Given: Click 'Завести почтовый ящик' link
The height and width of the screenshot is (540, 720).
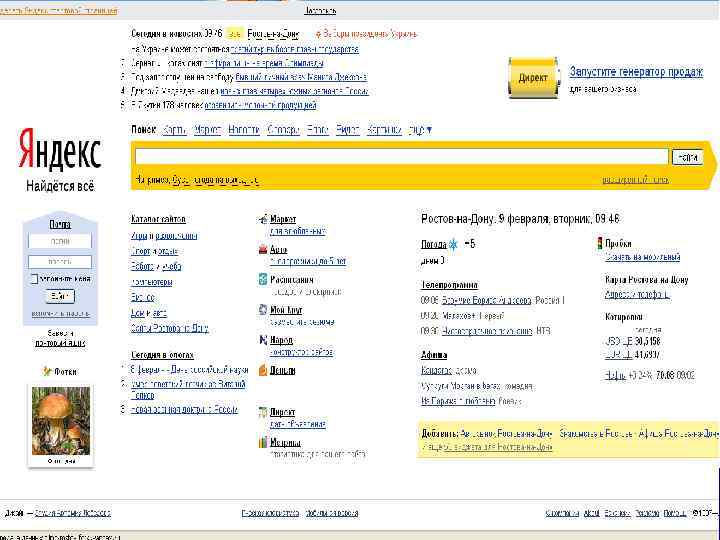Looking at the screenshot, I should coord(60,338).
